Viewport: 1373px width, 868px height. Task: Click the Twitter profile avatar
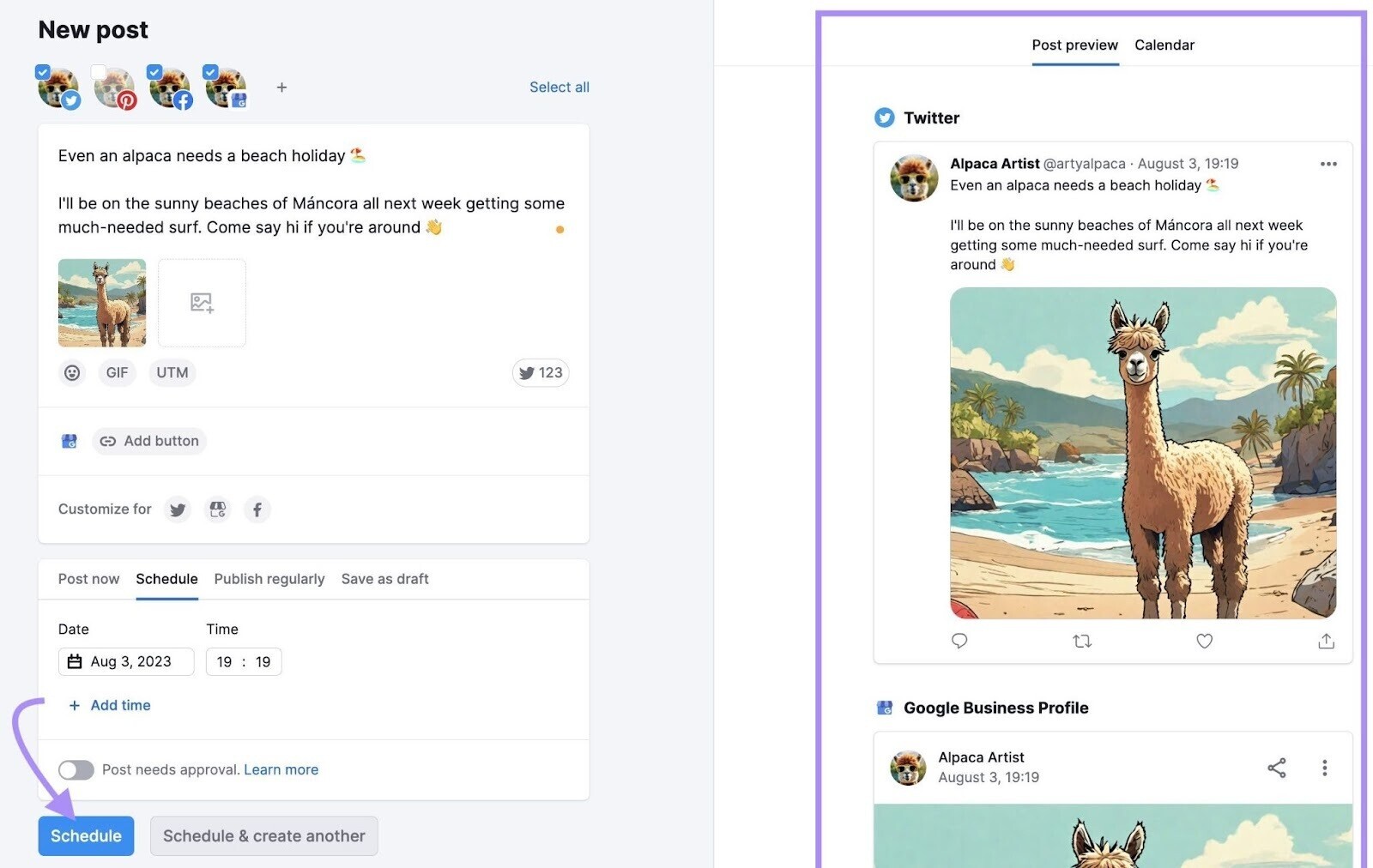[x=59, y=88]
